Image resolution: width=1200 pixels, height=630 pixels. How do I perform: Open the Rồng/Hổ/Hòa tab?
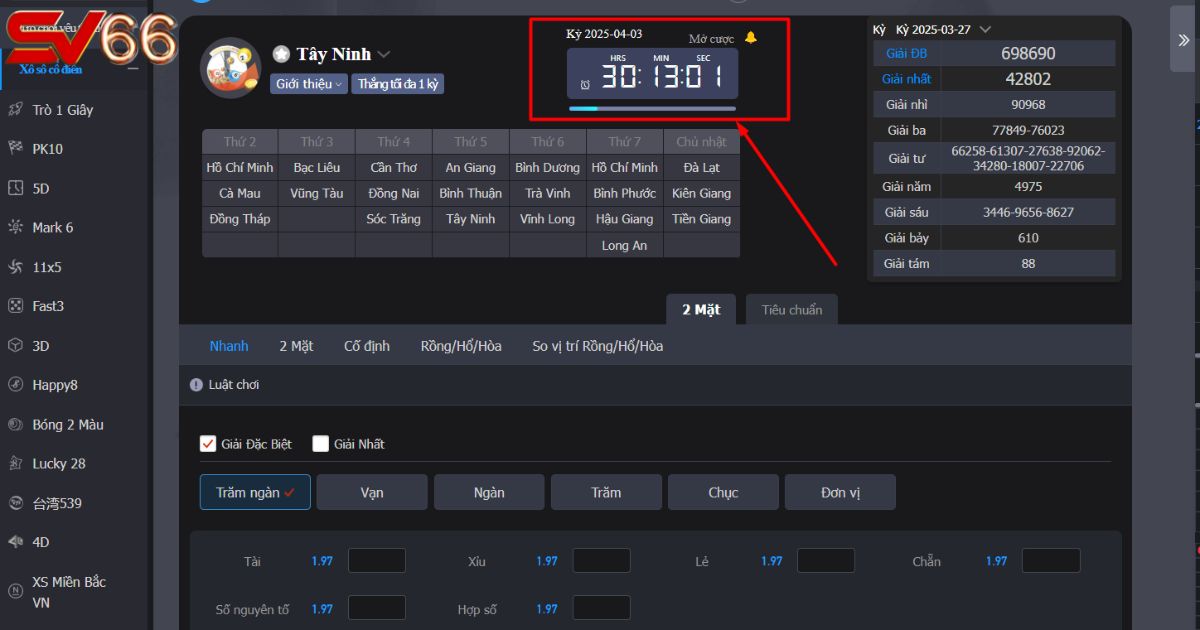(x=461, y=346)
